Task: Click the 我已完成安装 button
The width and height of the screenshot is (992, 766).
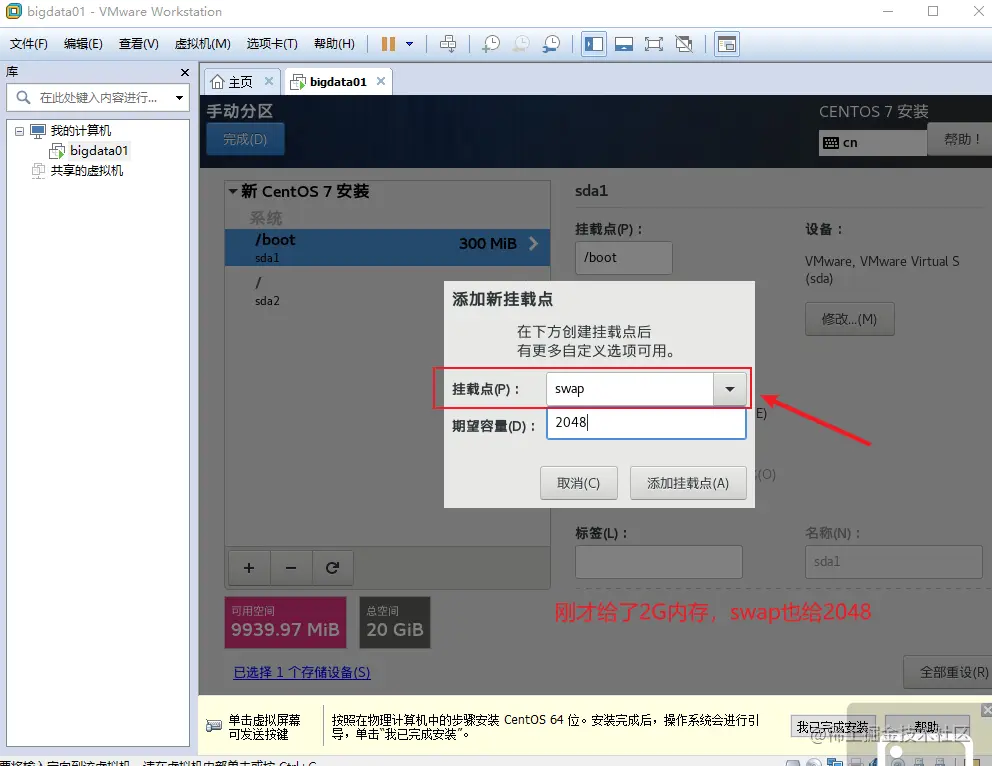Action: click(833, 727)
